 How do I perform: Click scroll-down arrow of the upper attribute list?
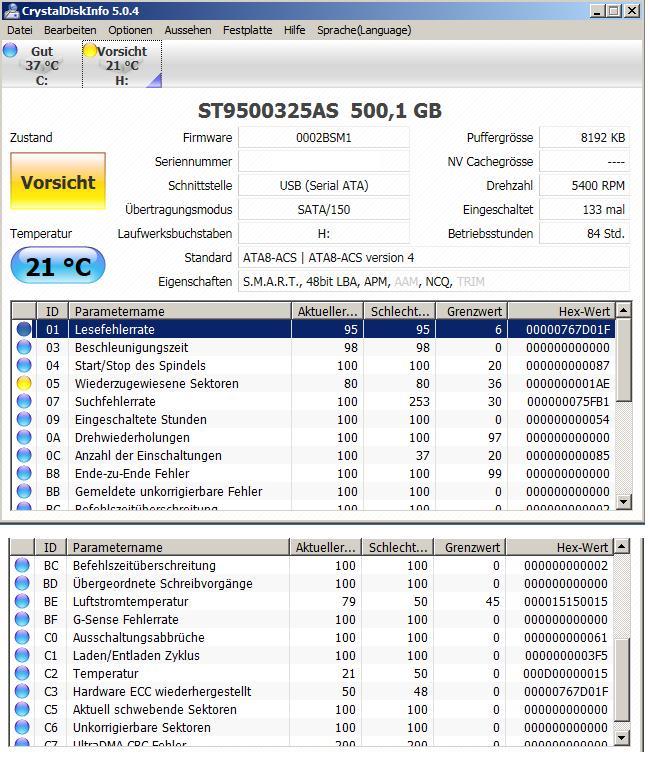coord(623,501)
